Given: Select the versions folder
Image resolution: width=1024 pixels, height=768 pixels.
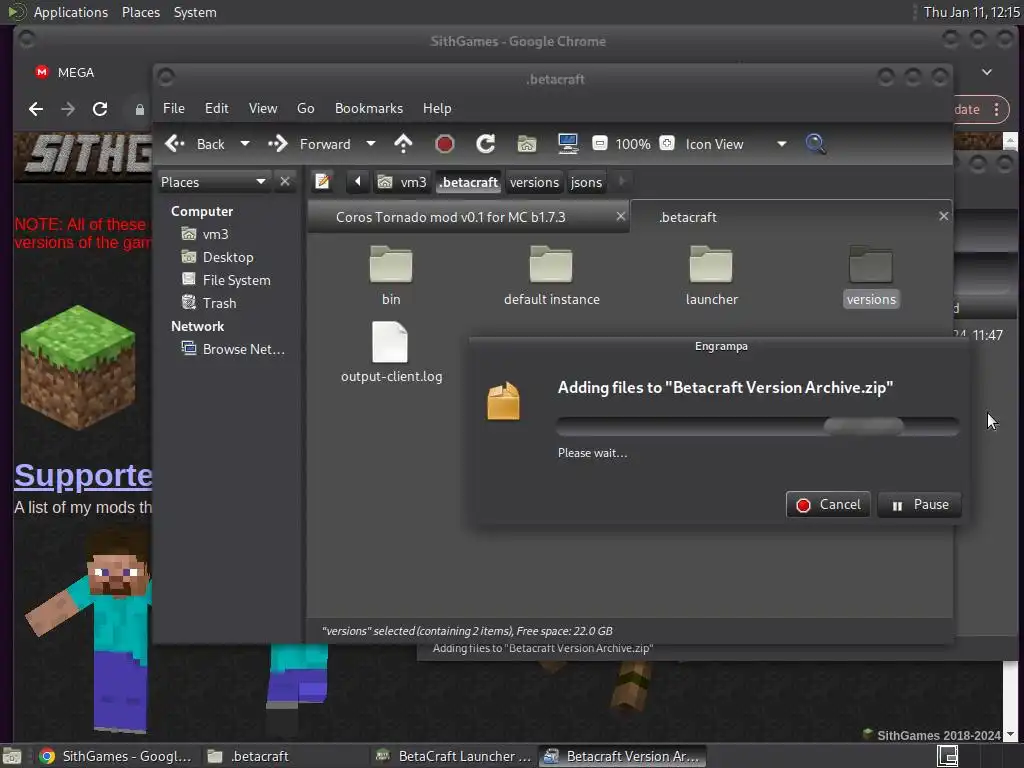Looking at the screenshot, I should [x=871, y=275].
